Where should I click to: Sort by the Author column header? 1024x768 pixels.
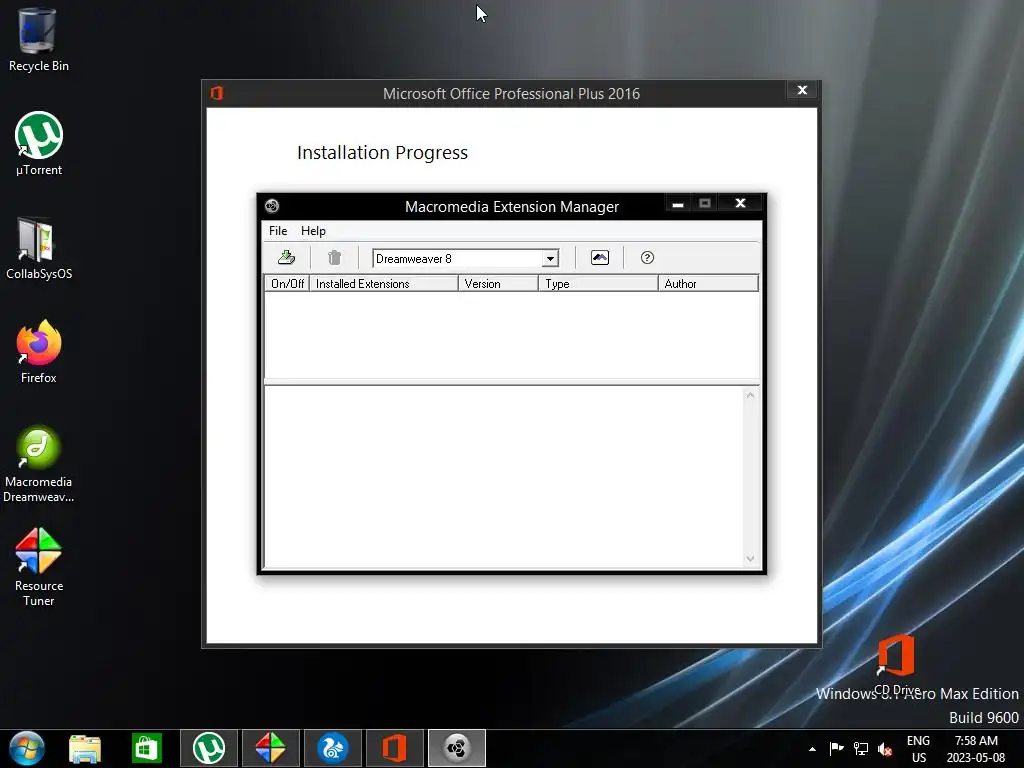(x=708, y=283)
